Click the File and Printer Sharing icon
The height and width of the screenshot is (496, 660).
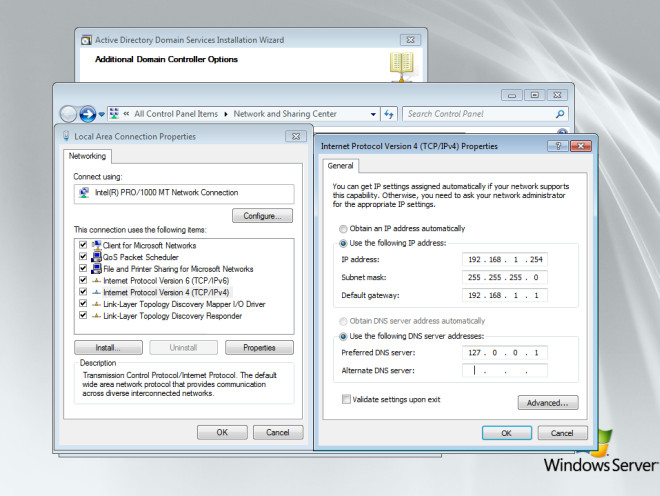click(x=96, y=268)
